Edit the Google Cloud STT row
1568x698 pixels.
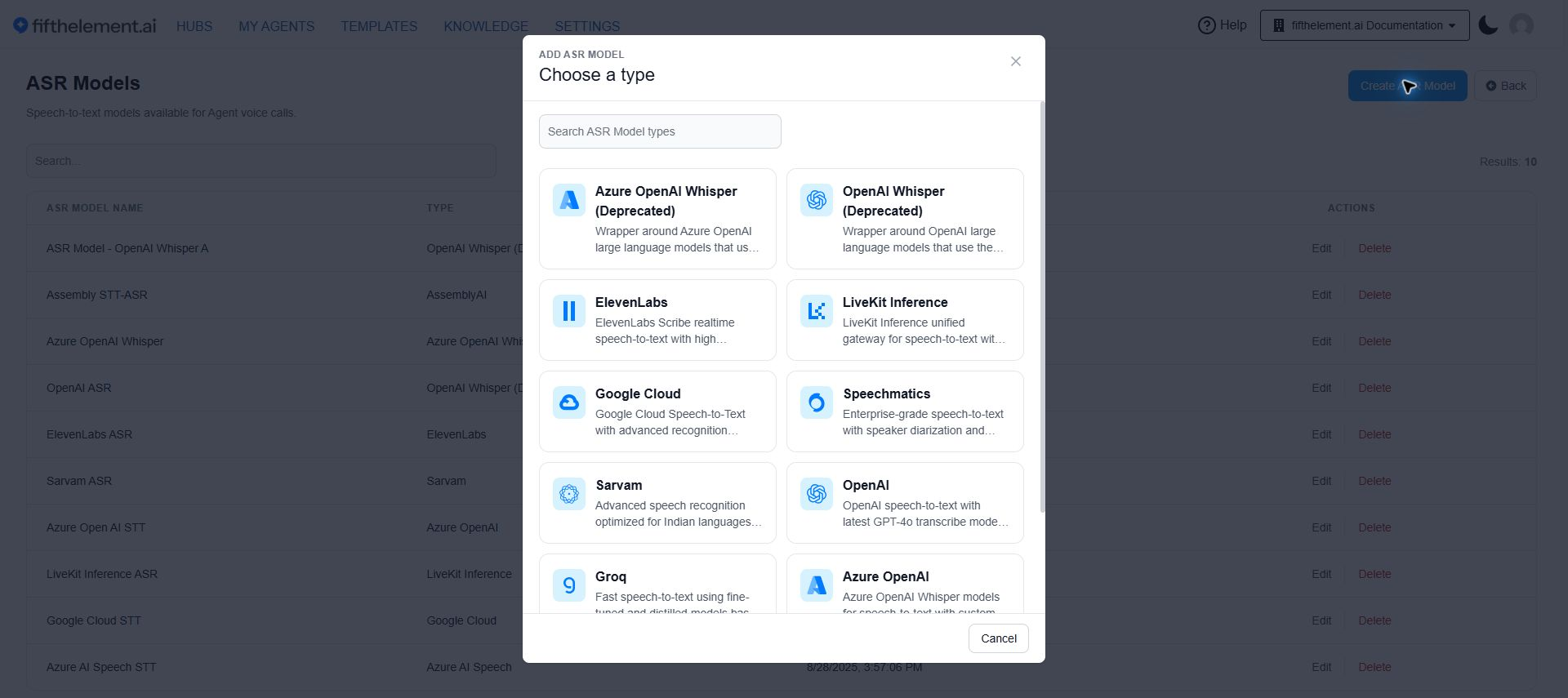pyautogui.click(x=1321, y=620)
